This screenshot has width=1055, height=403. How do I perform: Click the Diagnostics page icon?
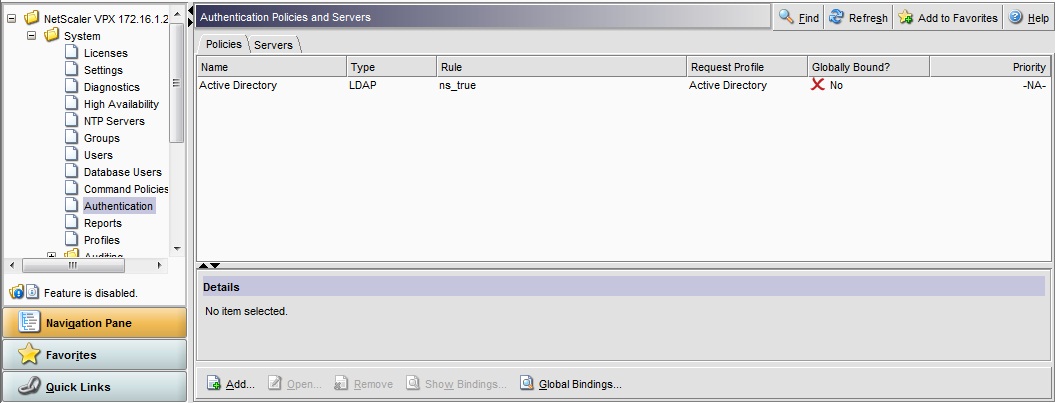pyautogui.click(x=71, y=86)
